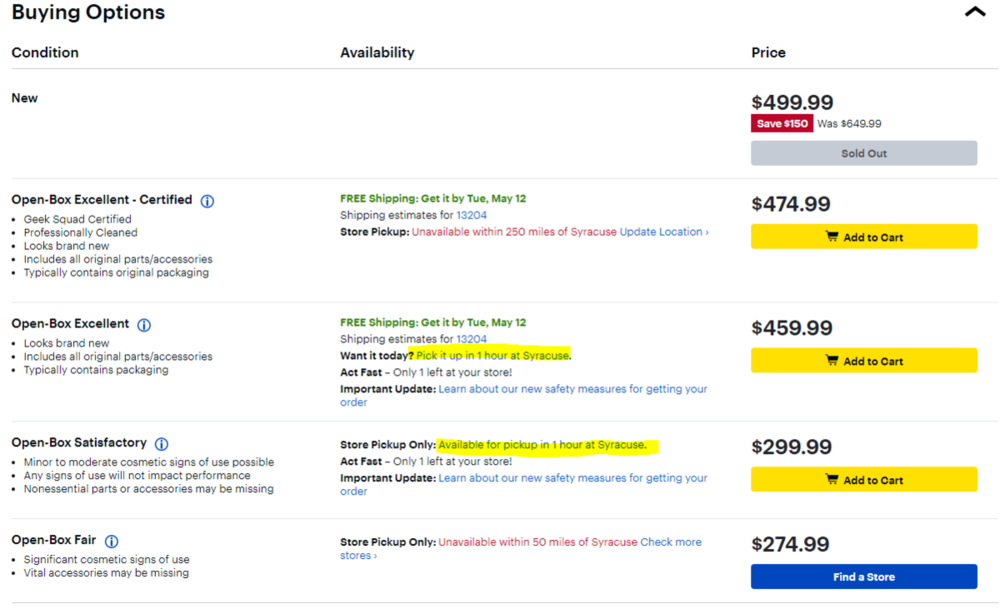Viewport: 1000px width, 609px height.
Task: Collapse the Buying Options section chevron
Action: point(974,13)
